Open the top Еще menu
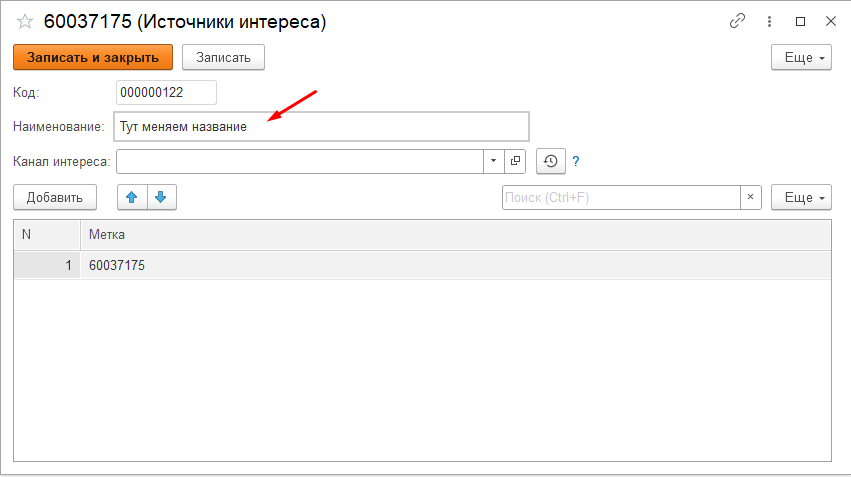 (801, 57)
